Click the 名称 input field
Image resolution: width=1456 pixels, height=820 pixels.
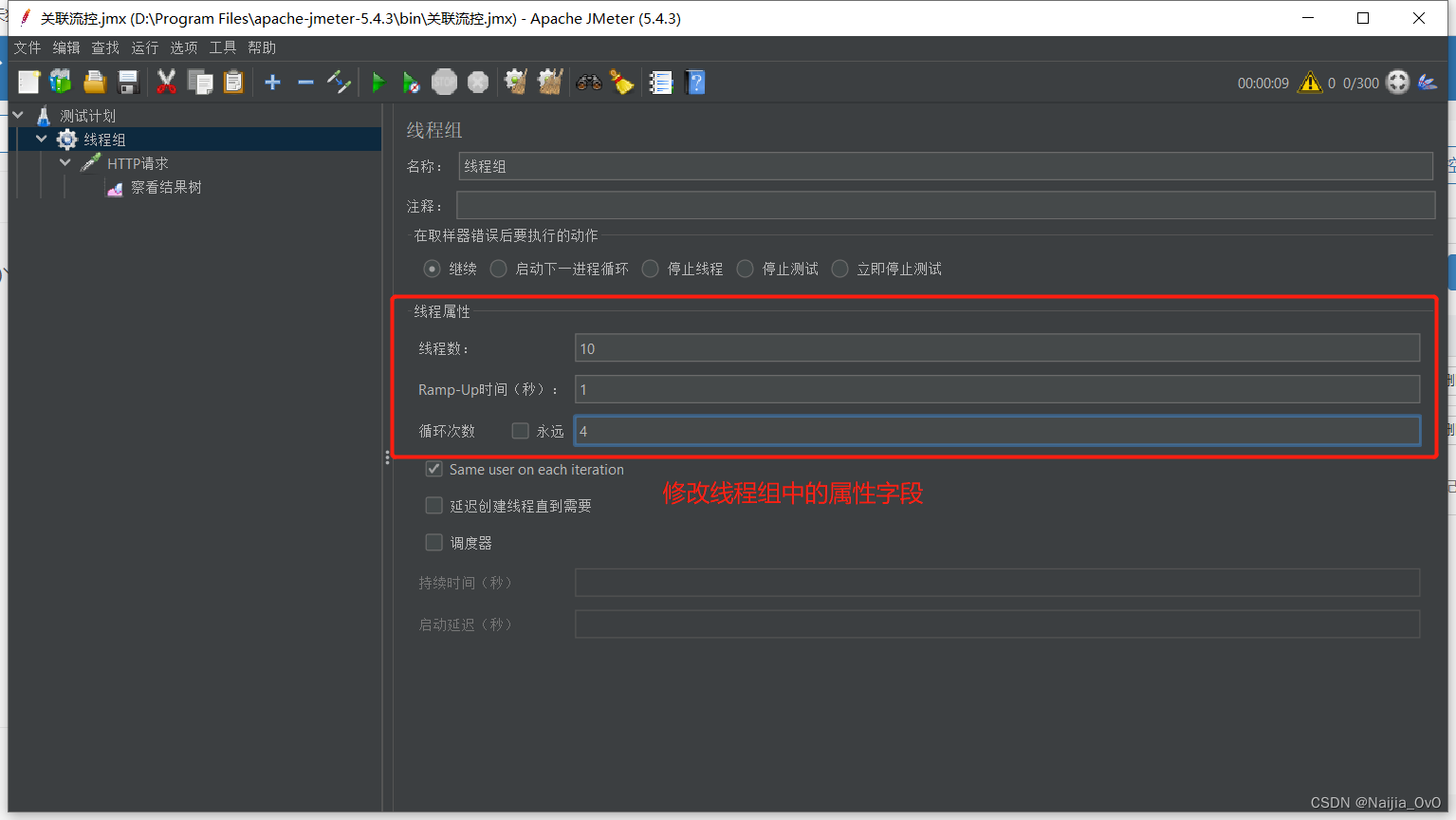pos(946,166)
